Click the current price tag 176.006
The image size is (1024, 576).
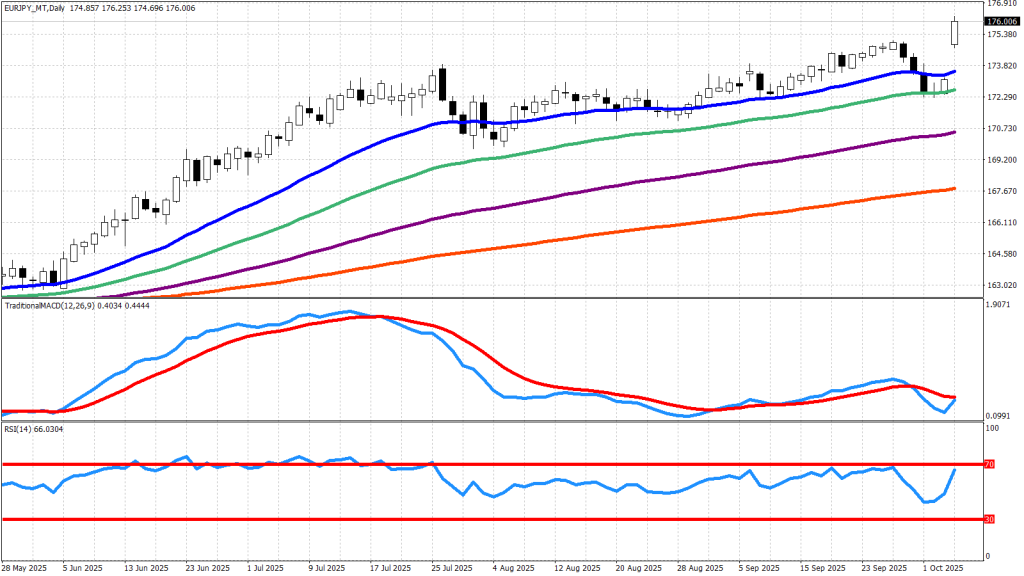pyautogui.click(x=1001, y=21)
